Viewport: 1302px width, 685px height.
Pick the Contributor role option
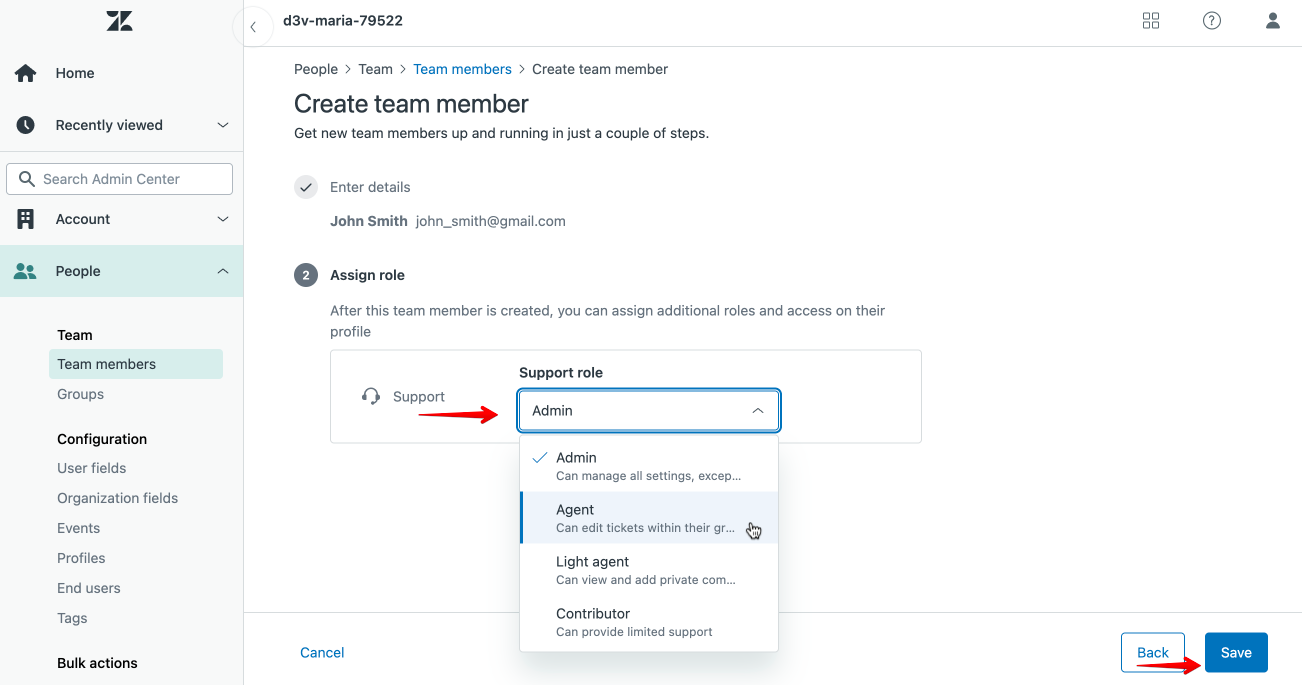click(x=648, y=622)
